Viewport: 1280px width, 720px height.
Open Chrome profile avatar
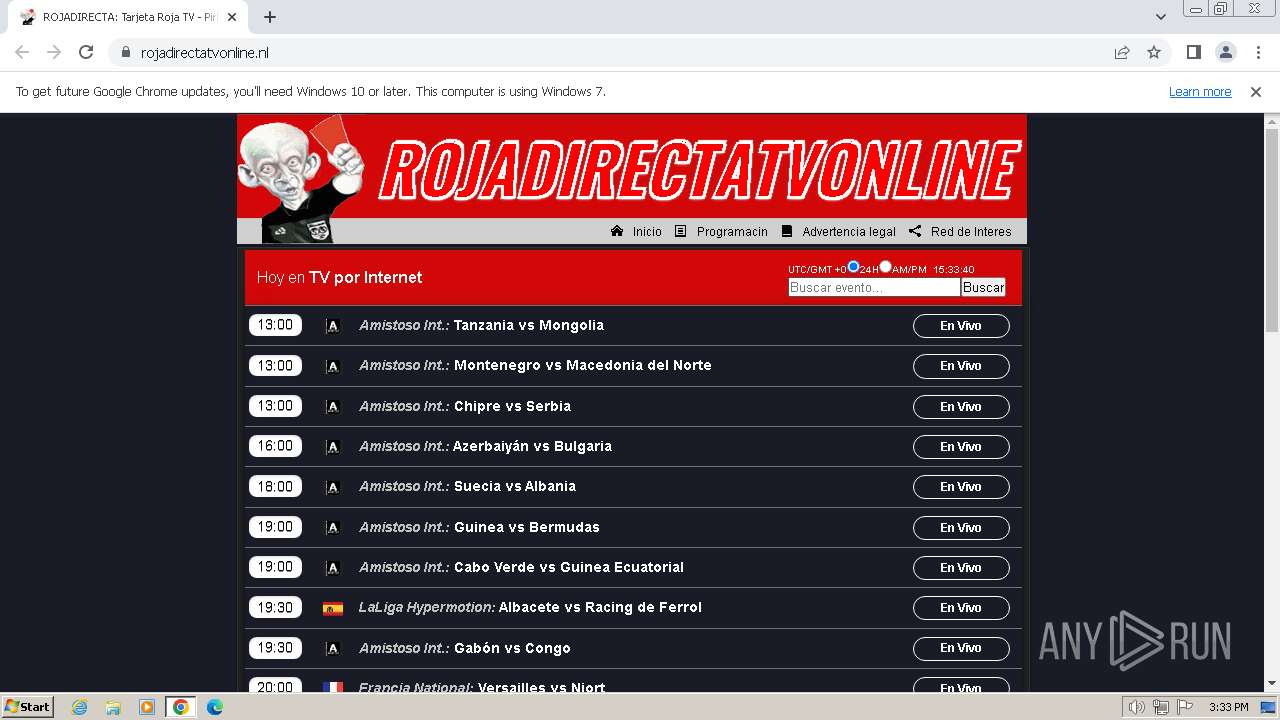point(1225,52)
